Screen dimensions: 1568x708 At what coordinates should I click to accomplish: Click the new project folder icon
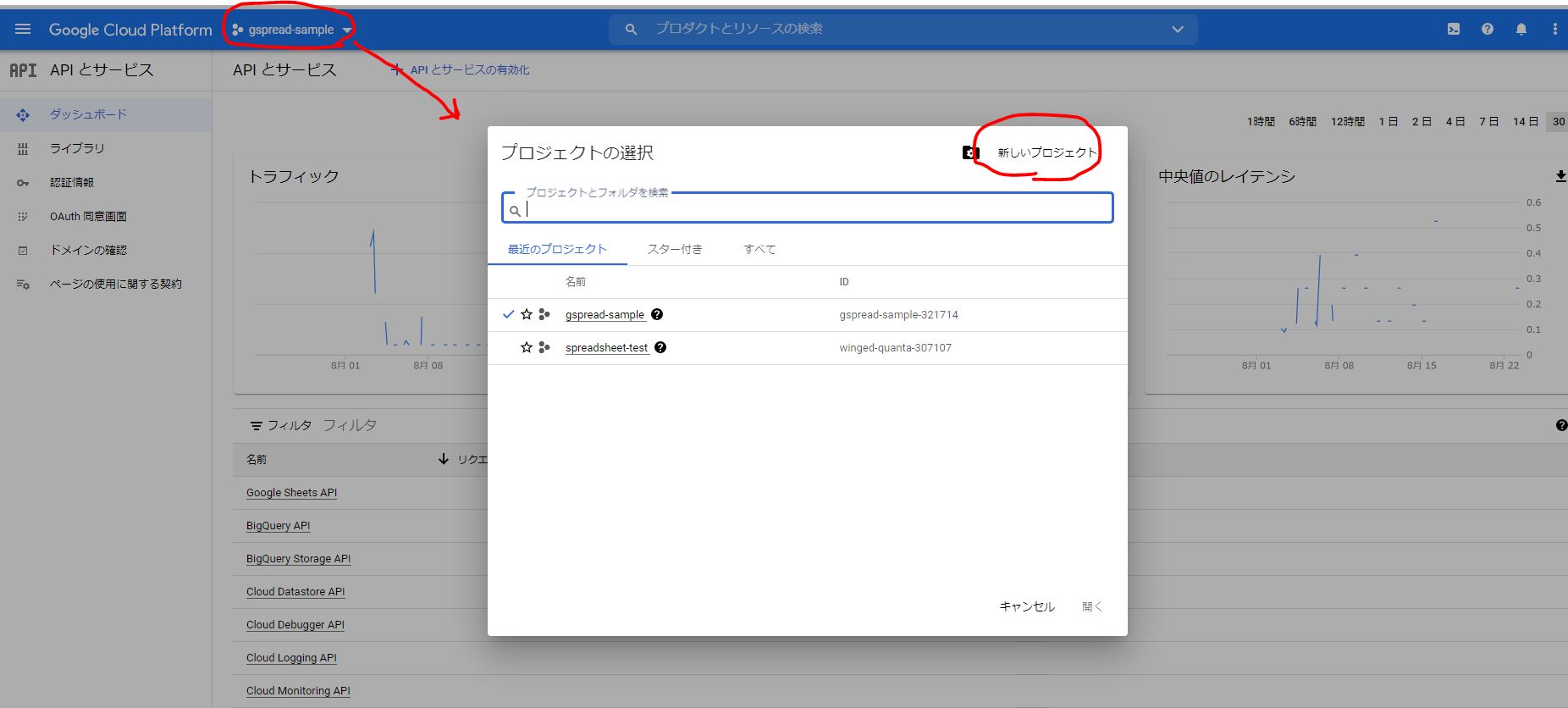[x=970, y=152]
